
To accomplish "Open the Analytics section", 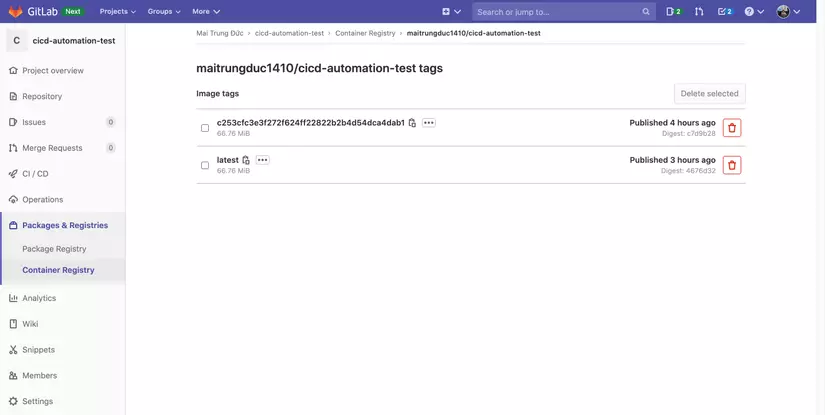I will tap(39, 298).
